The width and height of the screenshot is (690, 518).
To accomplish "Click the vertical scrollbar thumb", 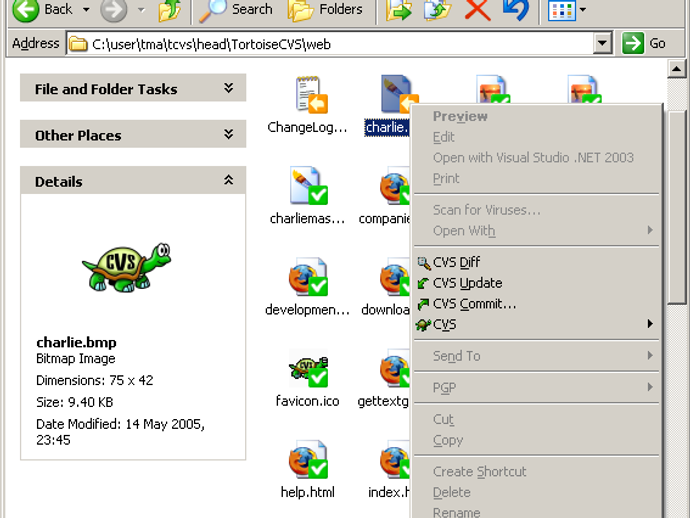I will pos(677,205).
